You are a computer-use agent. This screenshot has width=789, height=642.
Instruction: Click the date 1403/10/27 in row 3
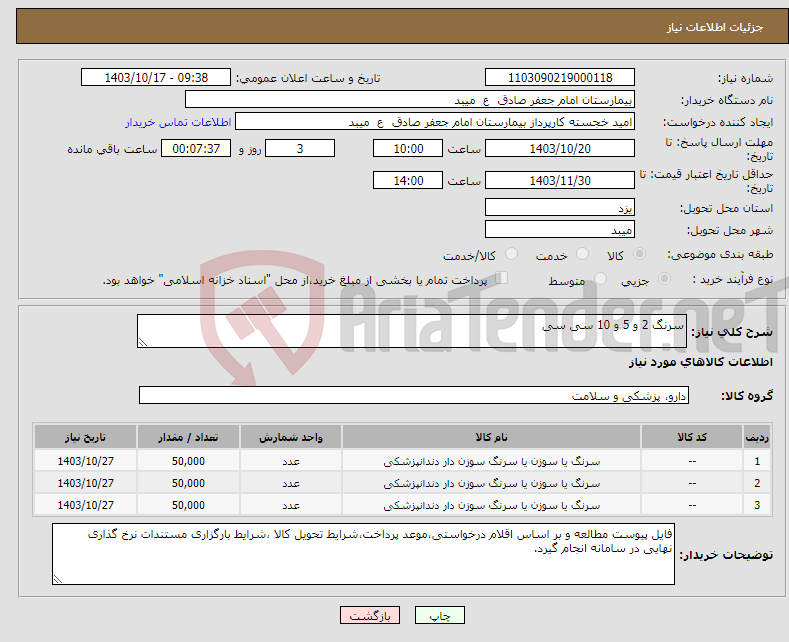[86, 505]
